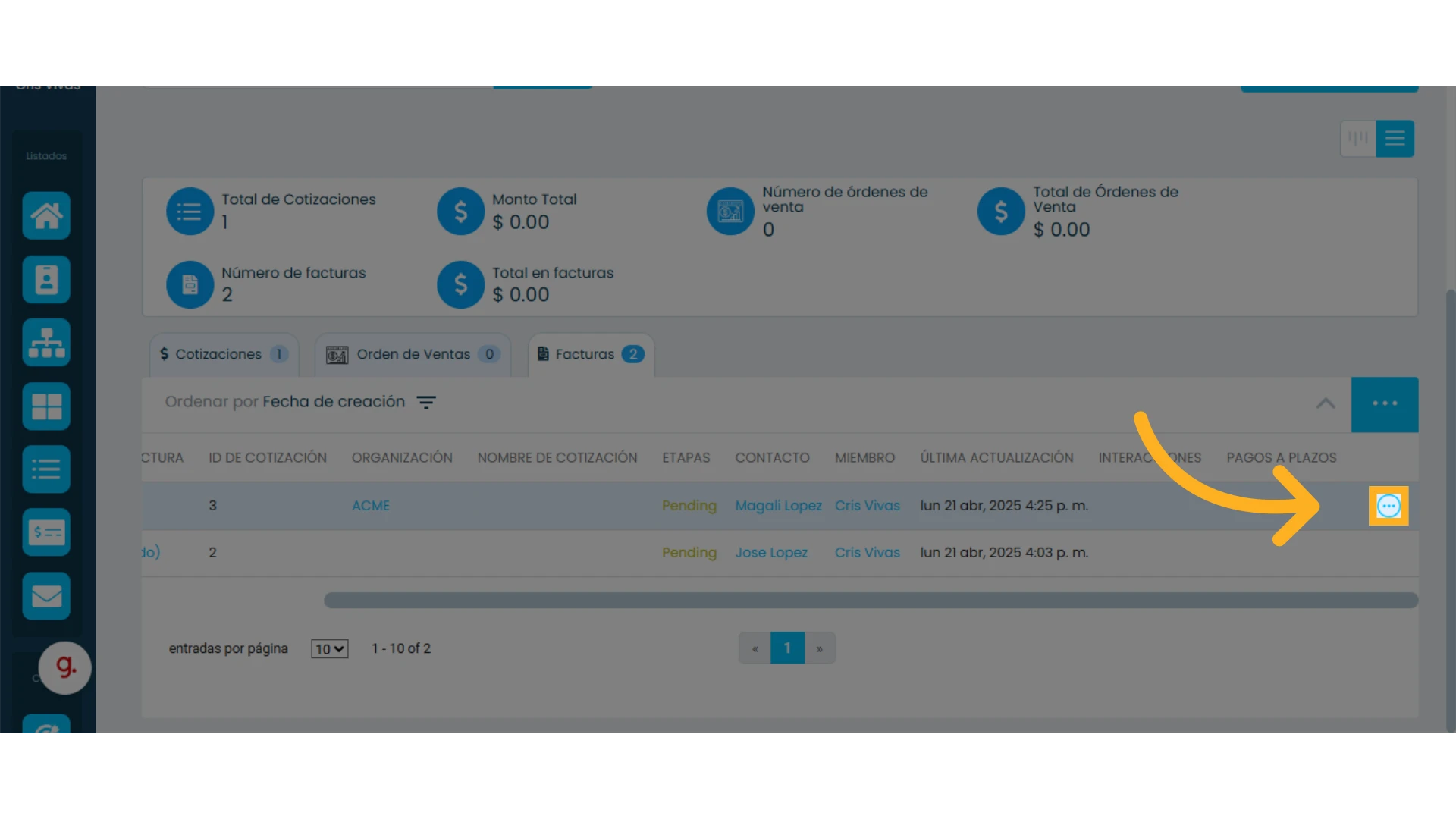Go to next page pagination arrow
Viewport: 1456px width, 819px height.
point(820,648)
